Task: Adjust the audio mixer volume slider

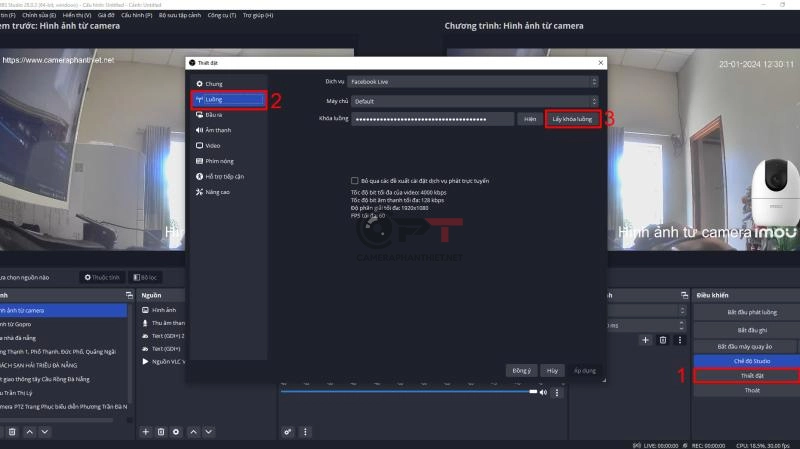Action: [409, 392]
